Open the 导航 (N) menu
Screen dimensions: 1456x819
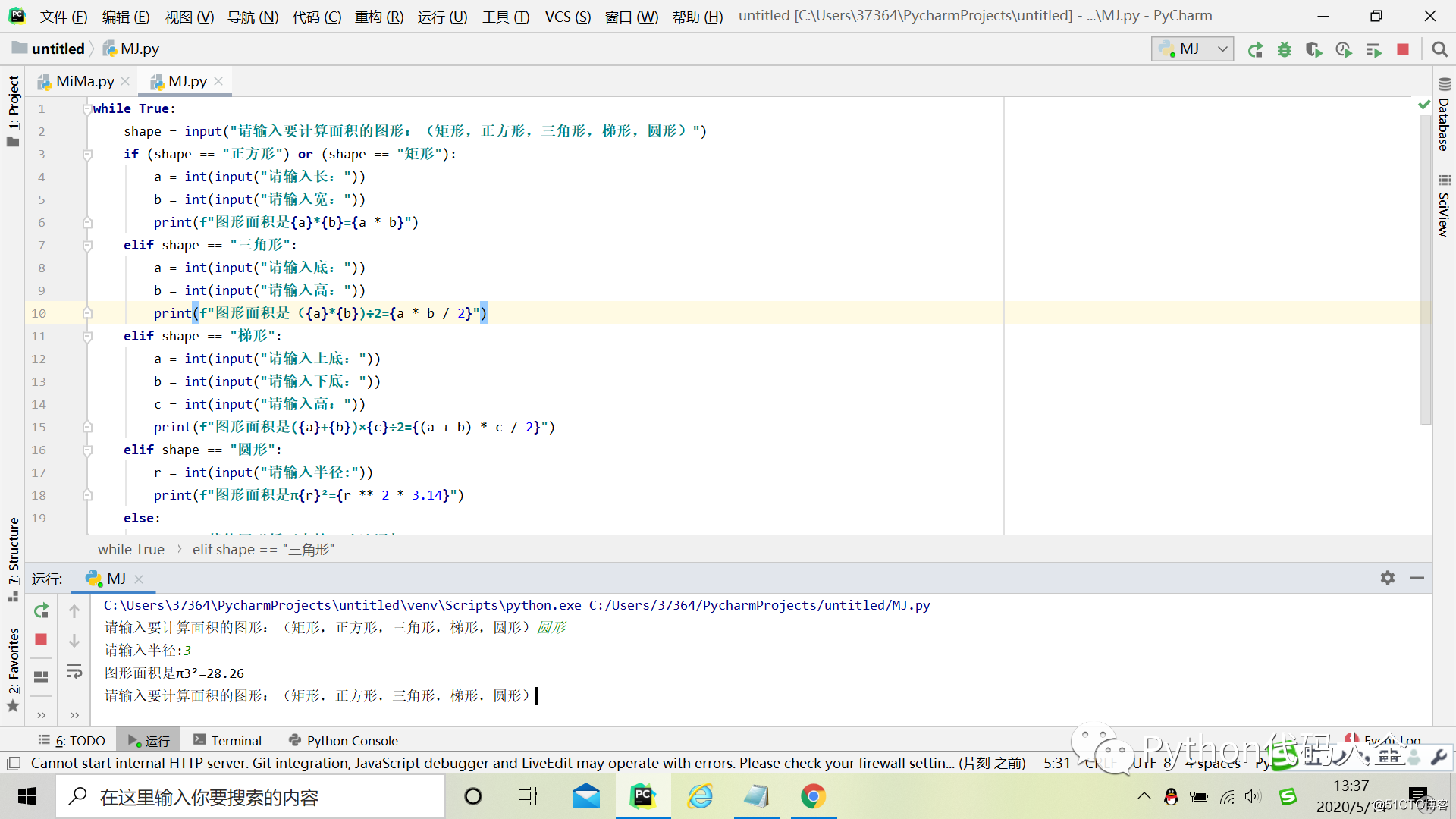(253, 17)
